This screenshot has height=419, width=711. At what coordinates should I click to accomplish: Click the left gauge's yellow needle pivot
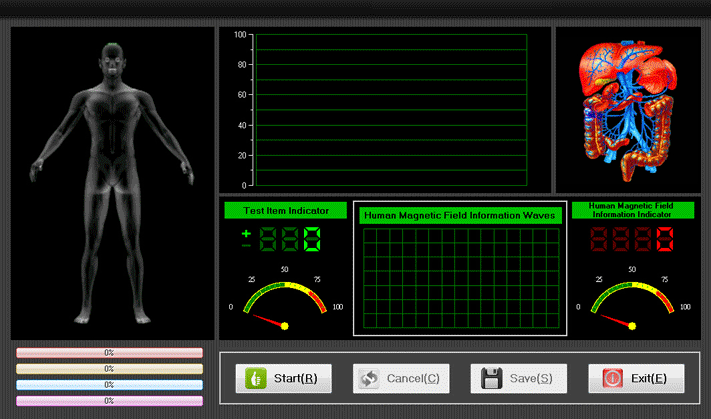285,326
